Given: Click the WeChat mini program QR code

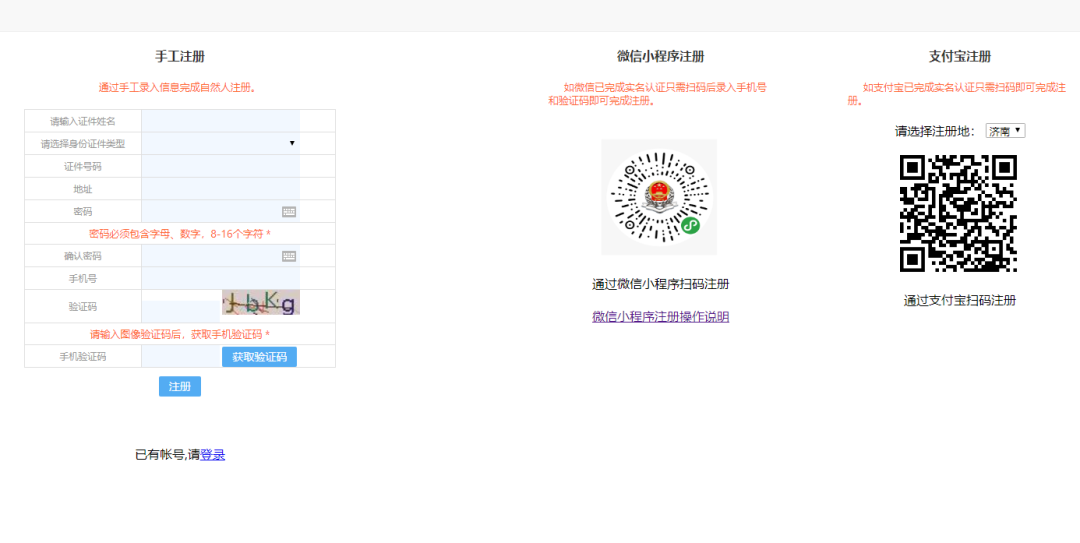Looking at the screenshot, I should 659,197.
